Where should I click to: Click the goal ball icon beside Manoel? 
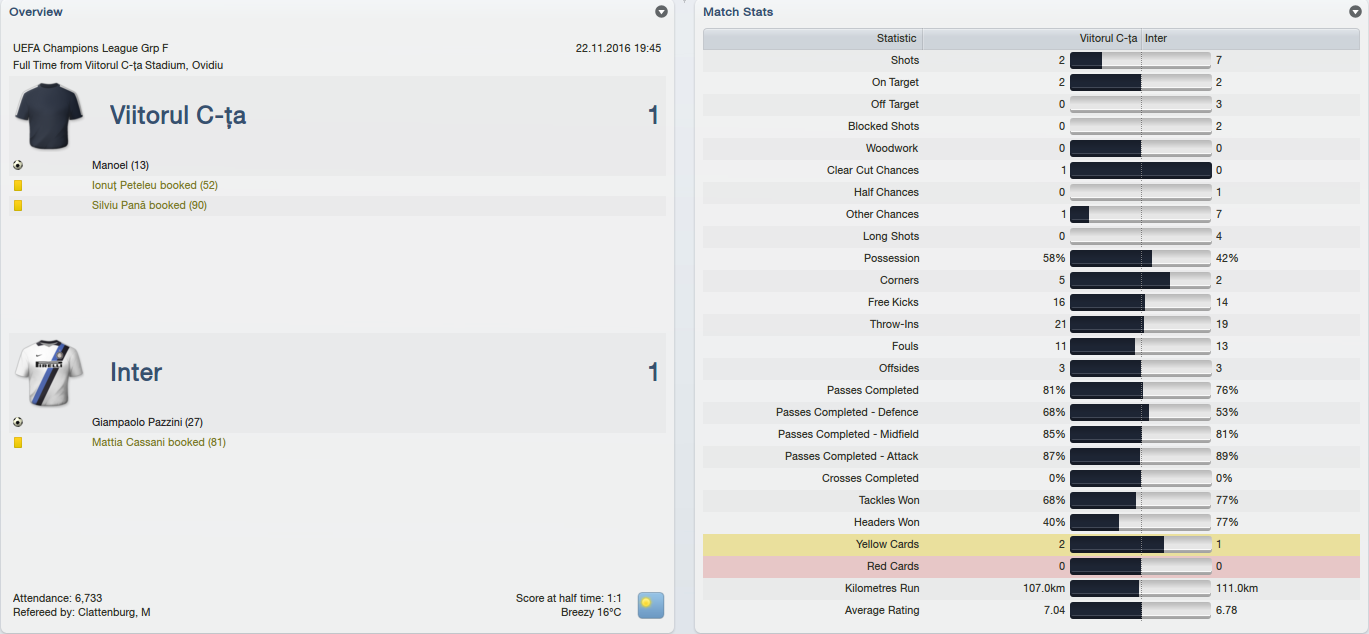[18, 165]
